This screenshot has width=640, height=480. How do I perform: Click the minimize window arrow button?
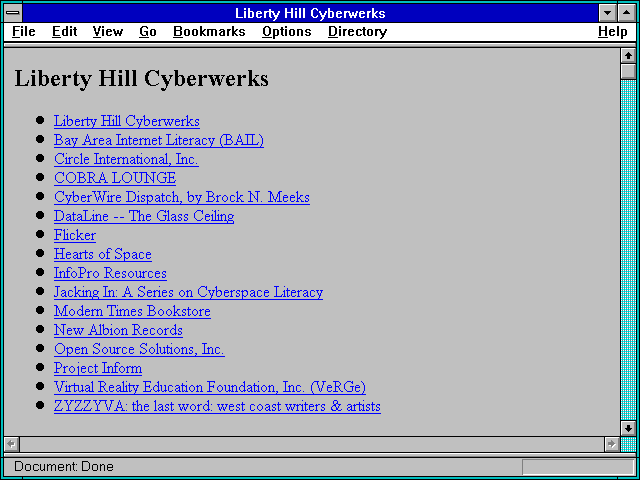(608, 13)
